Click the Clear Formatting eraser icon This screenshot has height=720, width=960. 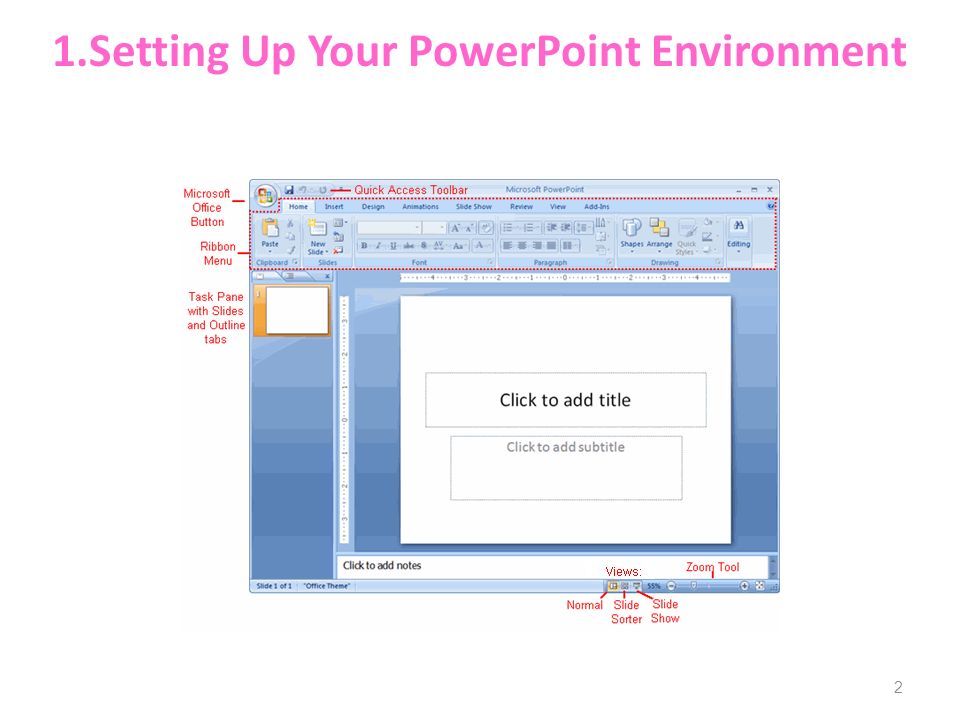pyautogui.click(x=486, y=228)
